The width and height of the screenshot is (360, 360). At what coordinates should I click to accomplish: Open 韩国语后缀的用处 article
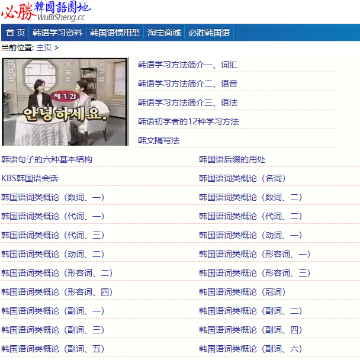coord(232,160)
